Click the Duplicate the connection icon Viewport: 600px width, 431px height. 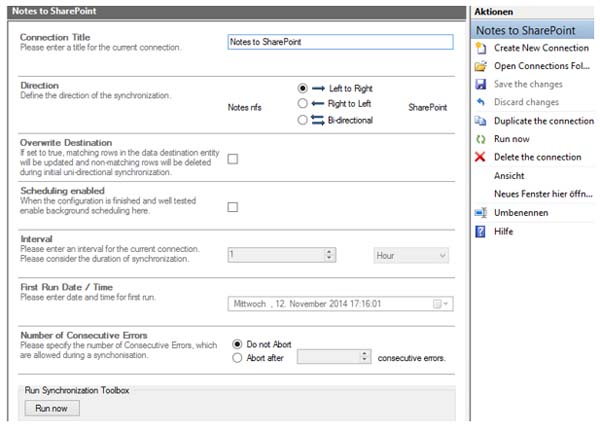coord(481,120)
